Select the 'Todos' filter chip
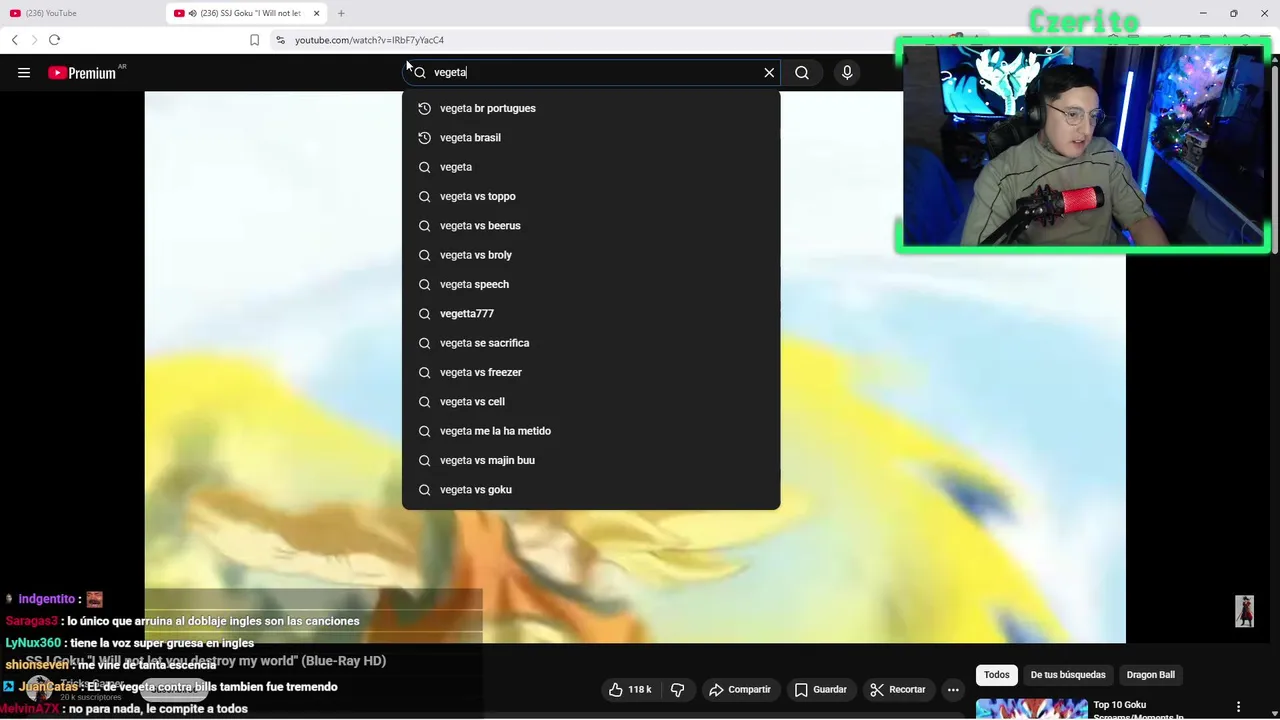 pyautogui.click(x=997, y=675)
